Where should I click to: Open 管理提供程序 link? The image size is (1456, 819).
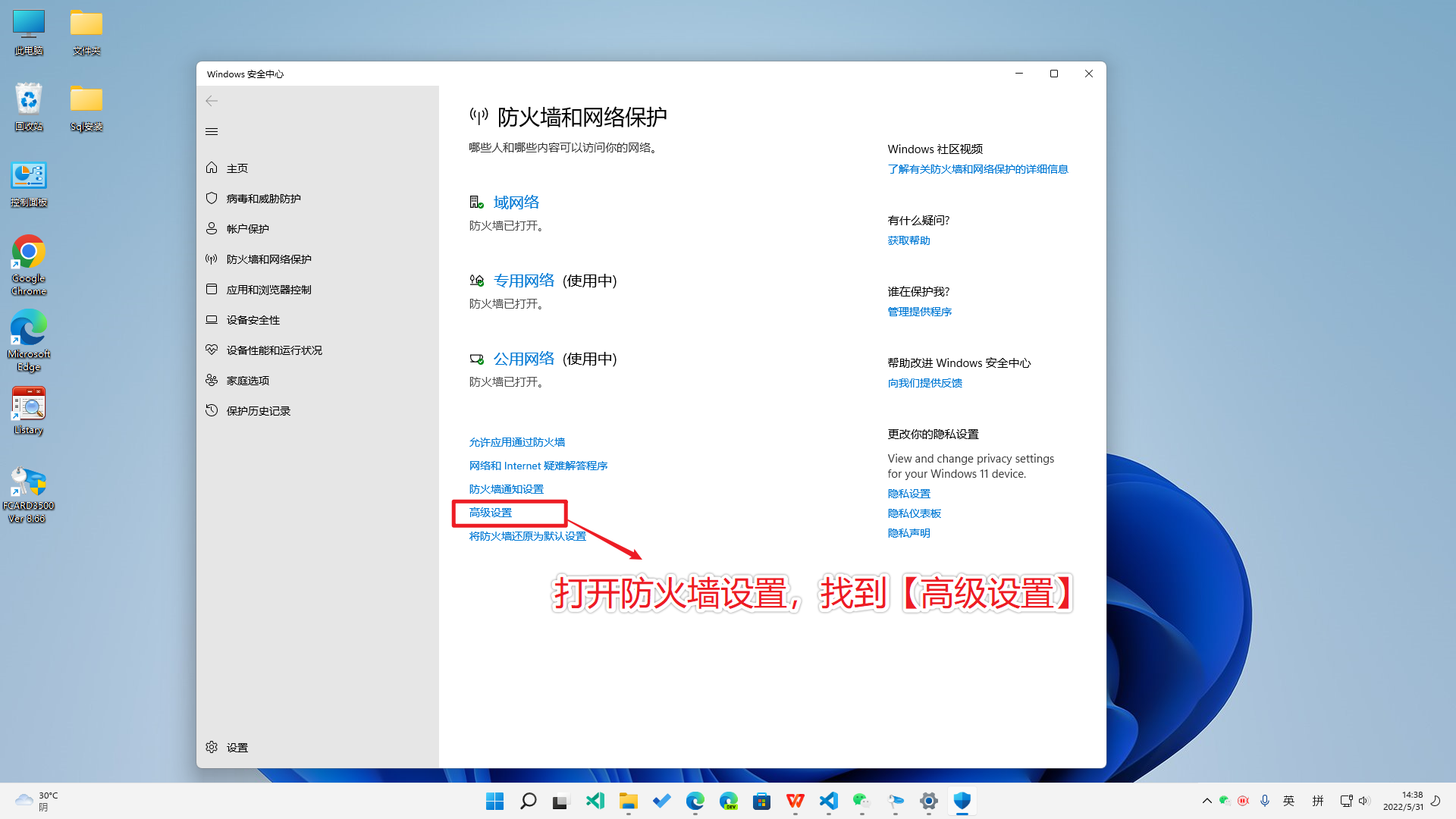[x=920, y=312]
